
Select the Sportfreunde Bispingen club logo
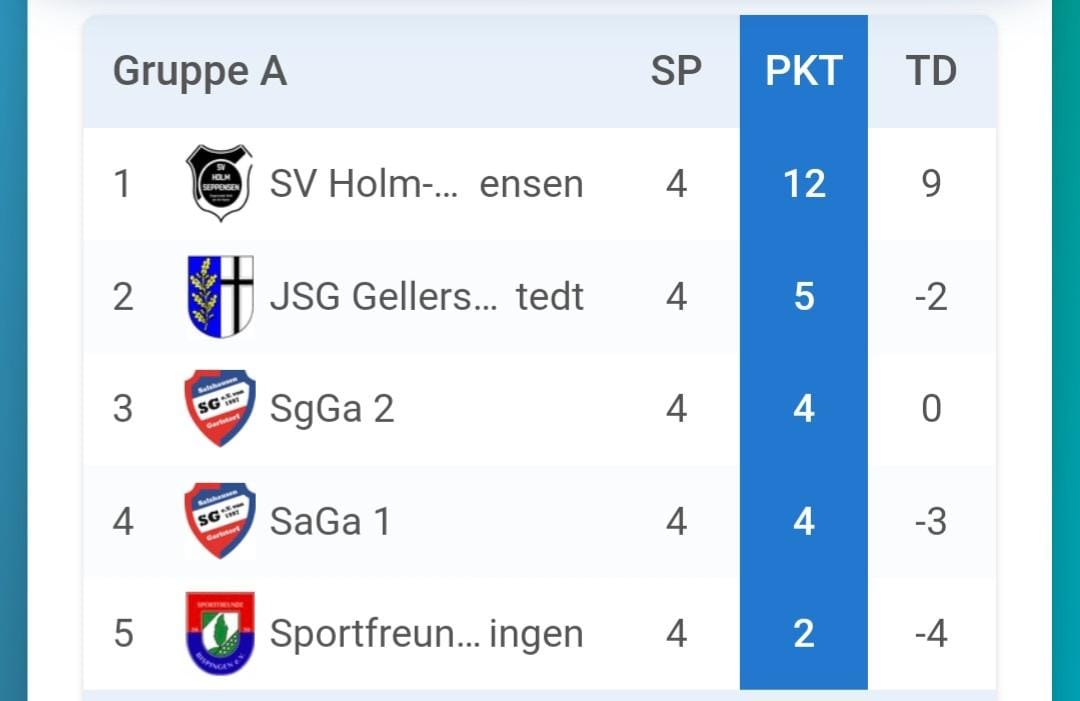[x=220, y=633]
